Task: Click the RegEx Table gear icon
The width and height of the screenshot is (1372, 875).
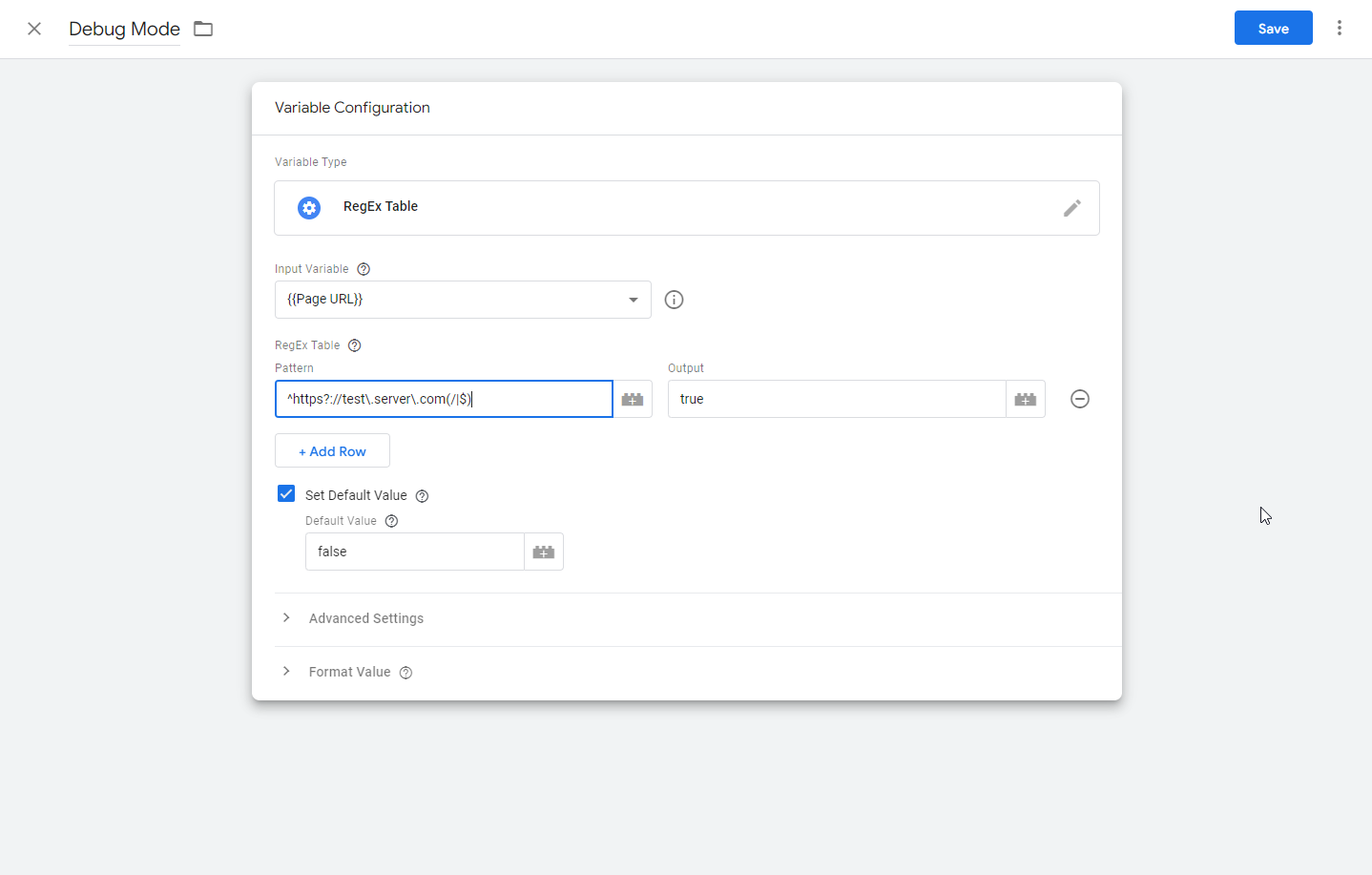Action: point(309,208)
